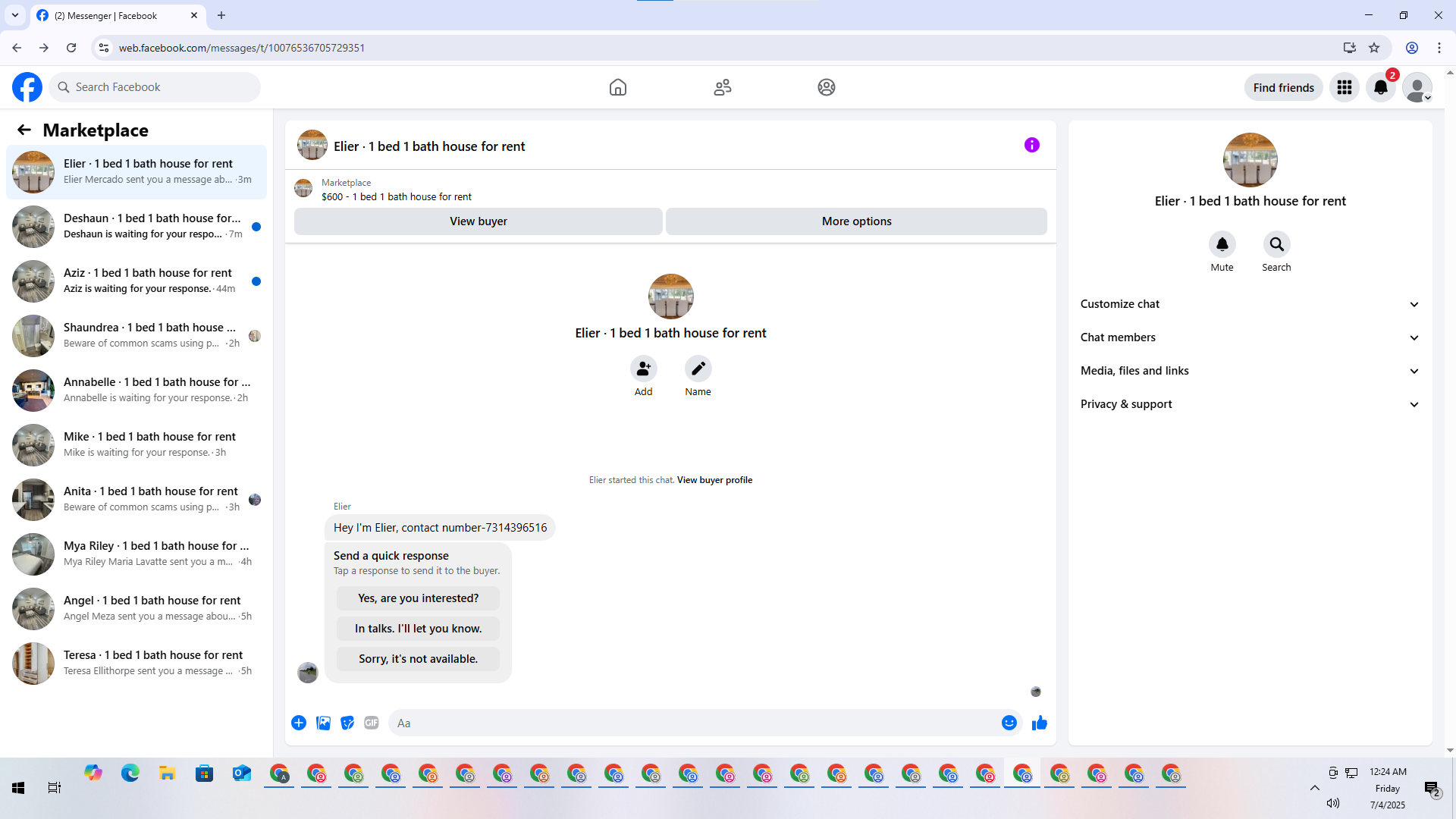The width and height of the screenshot is (1456, 819).
Task: Open the sticker chooser icon
Action: coord(347,723)
